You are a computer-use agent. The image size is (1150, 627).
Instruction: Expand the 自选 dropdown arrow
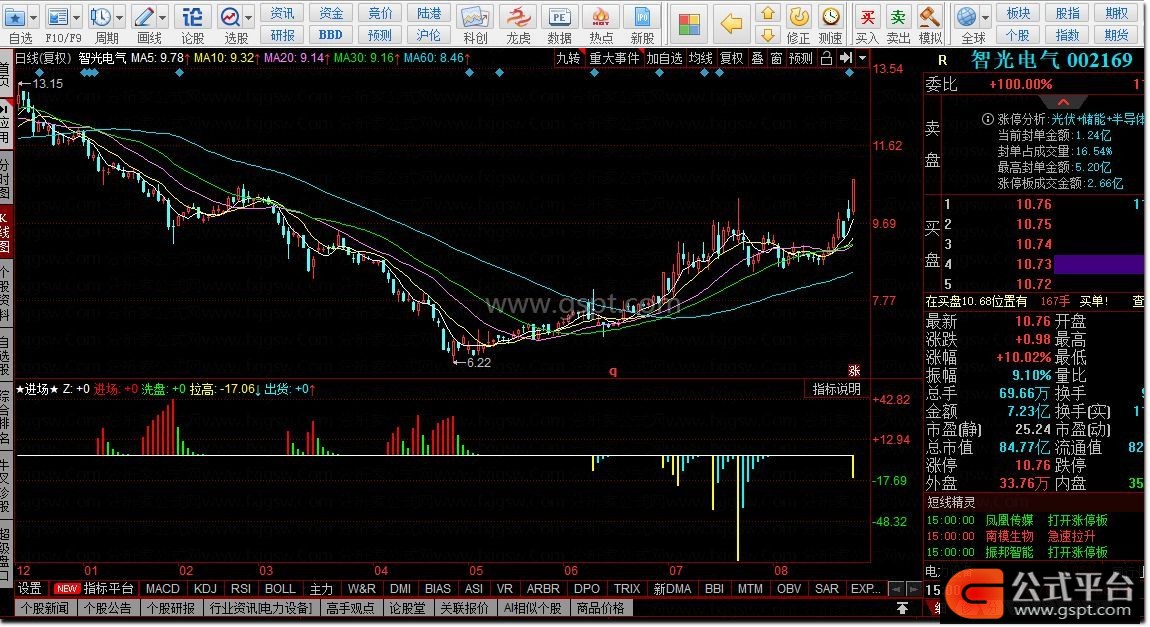pos(34,17)
